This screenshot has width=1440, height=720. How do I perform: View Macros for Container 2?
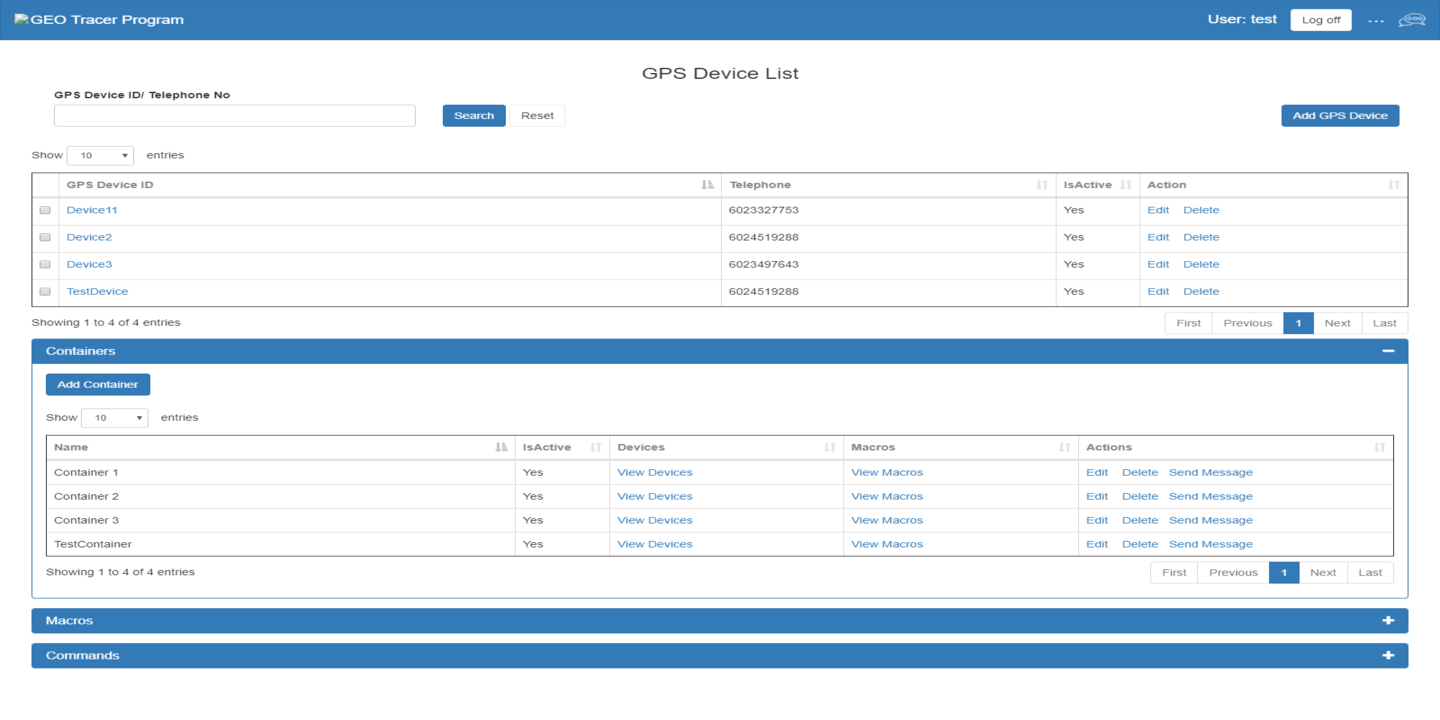click(887, 496)
